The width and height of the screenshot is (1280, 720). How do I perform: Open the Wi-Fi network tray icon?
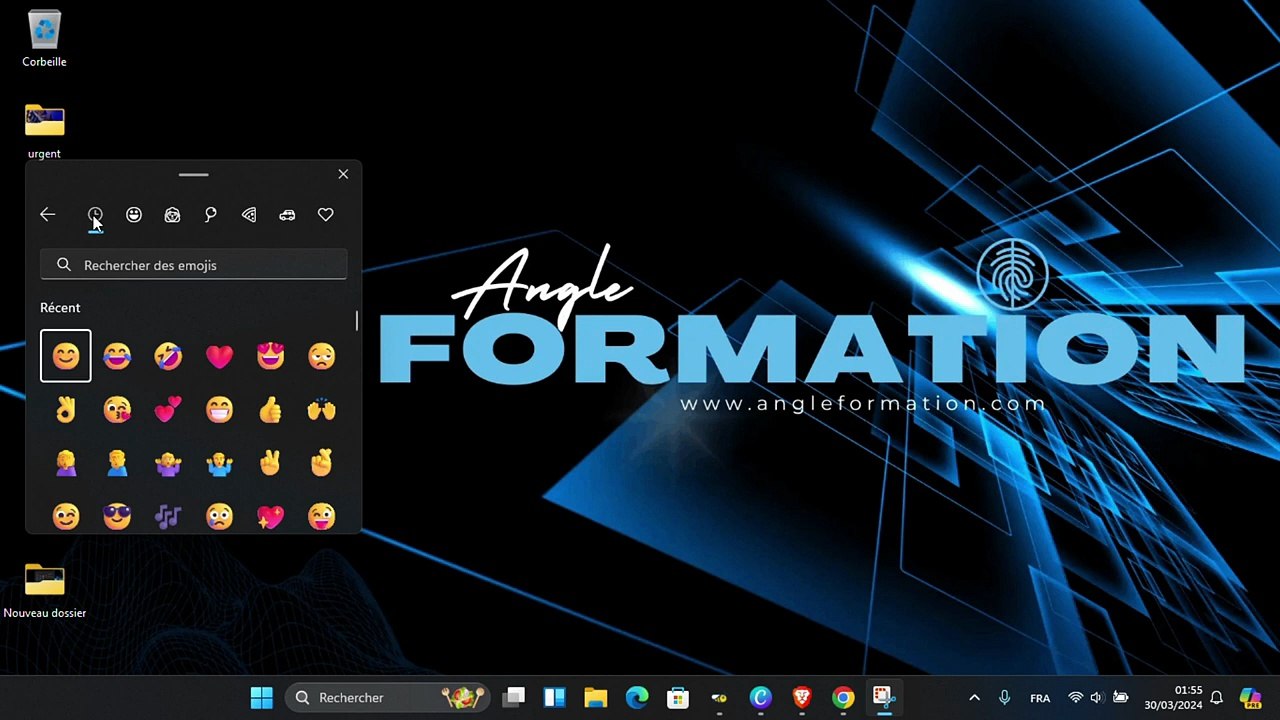[1076, 697]
